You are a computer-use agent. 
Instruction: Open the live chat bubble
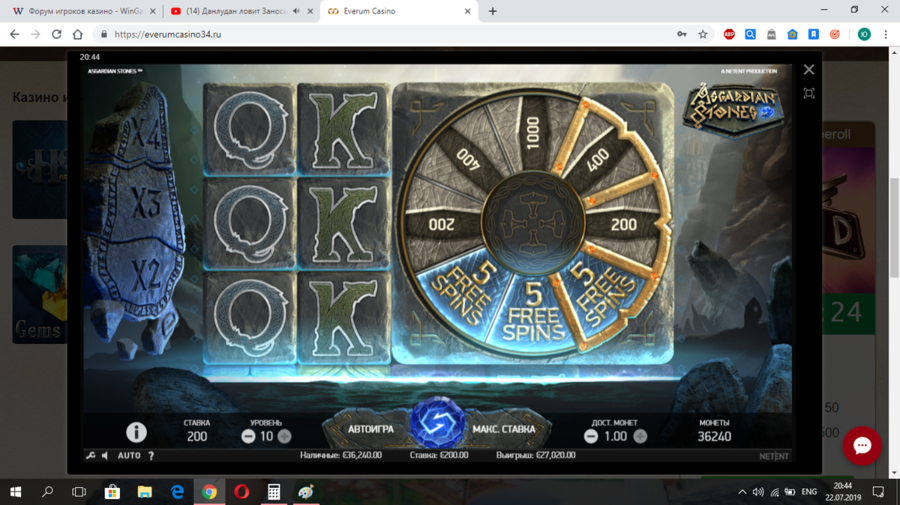pyautogui.click(x=862, y=446)
